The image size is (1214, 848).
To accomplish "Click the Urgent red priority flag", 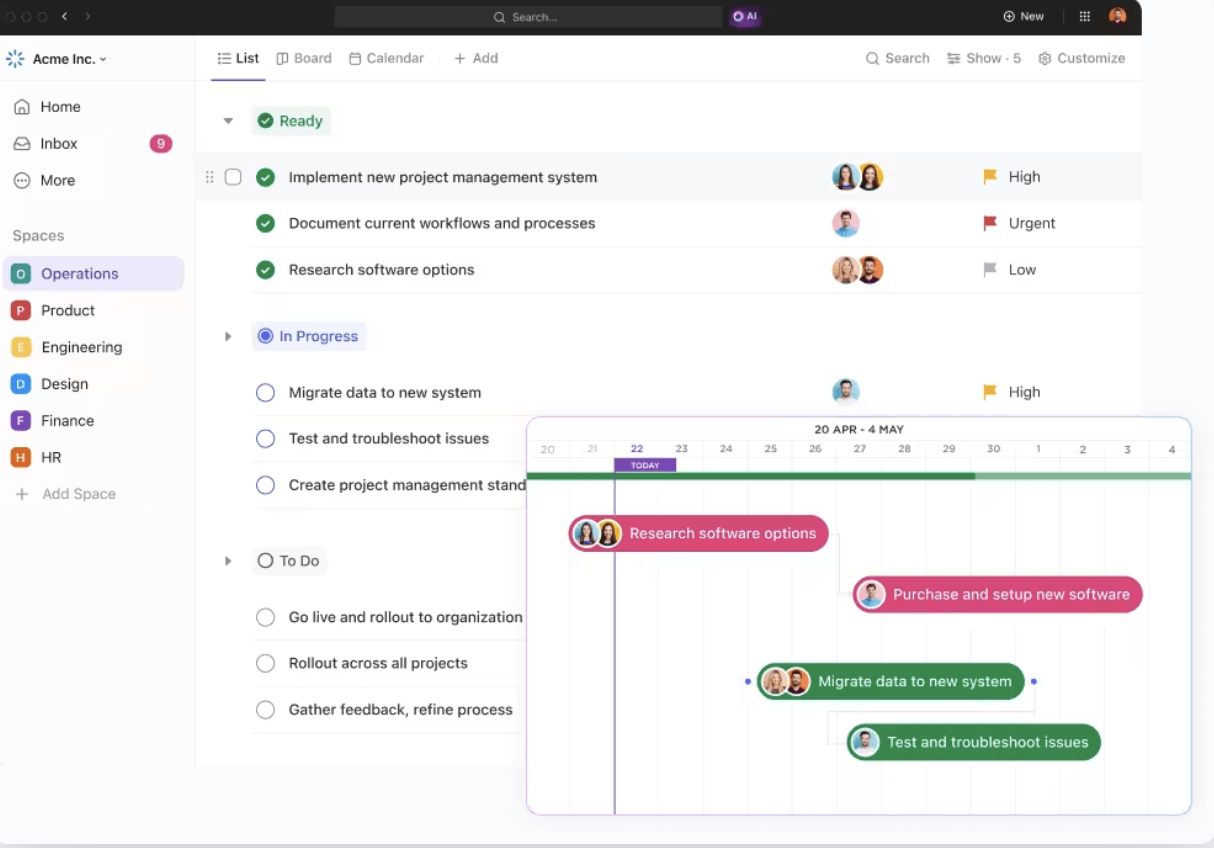I will click(990, 223).
